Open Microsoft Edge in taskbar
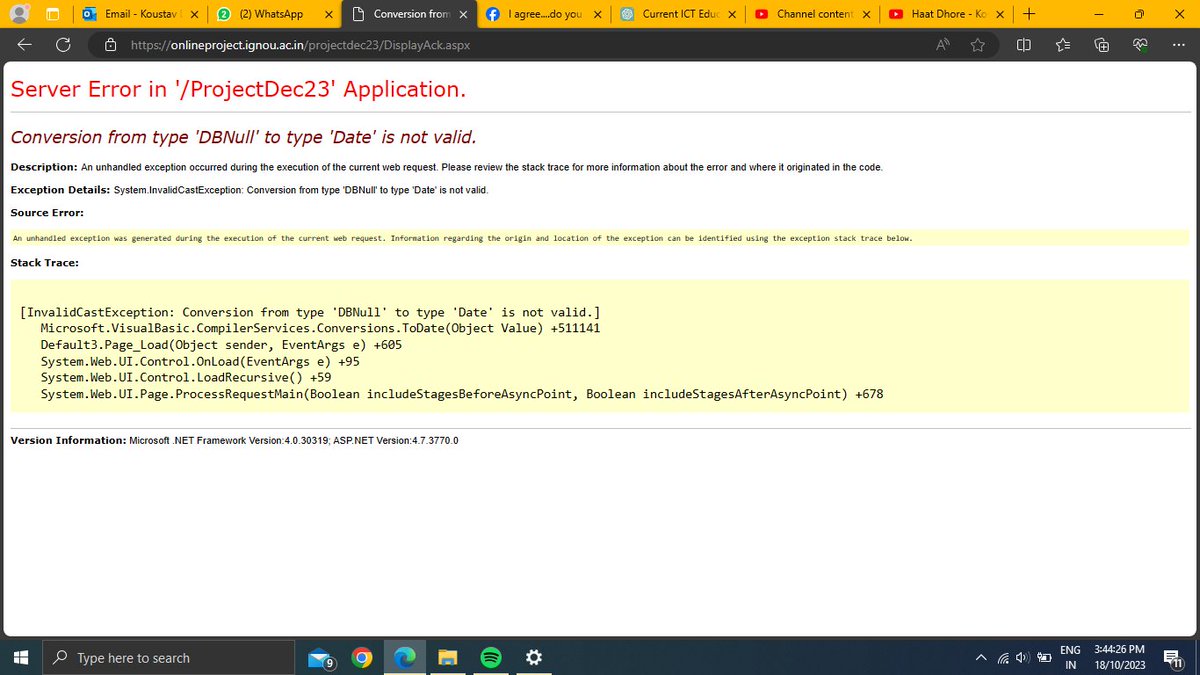 tap(405, 657)
